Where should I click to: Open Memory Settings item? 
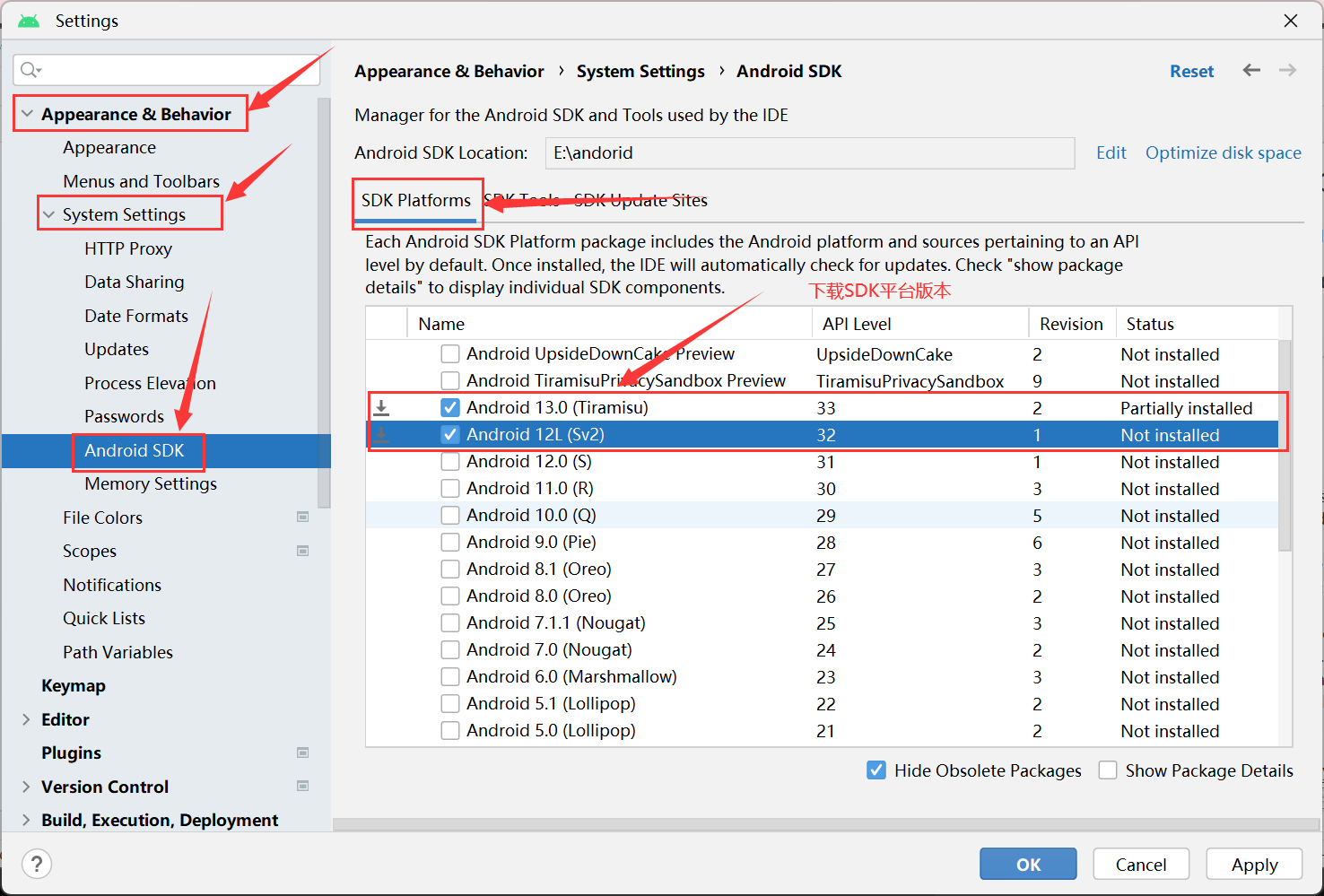coord(151,483)
